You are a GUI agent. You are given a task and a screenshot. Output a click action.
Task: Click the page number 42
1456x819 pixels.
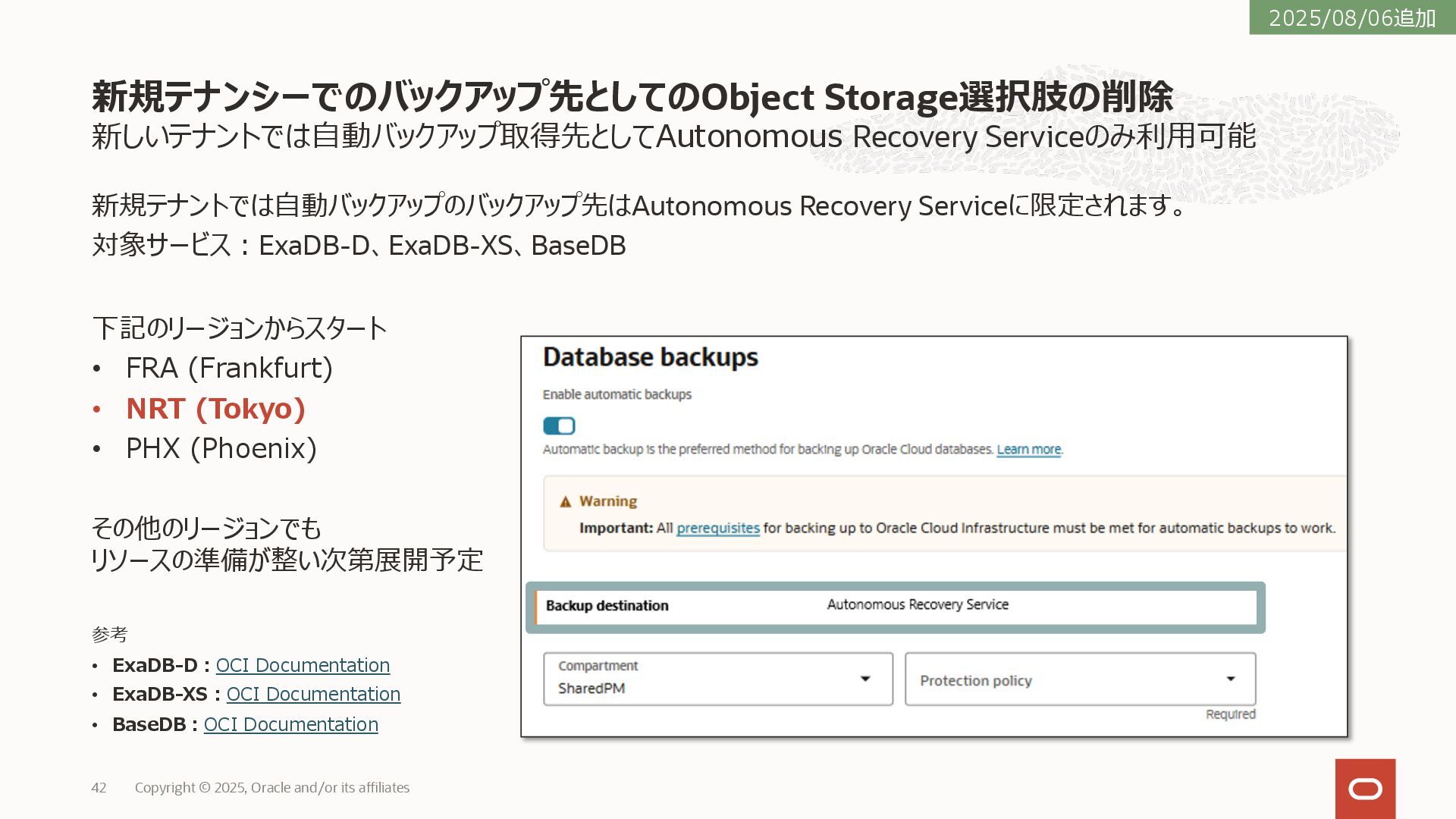[99, 788]
